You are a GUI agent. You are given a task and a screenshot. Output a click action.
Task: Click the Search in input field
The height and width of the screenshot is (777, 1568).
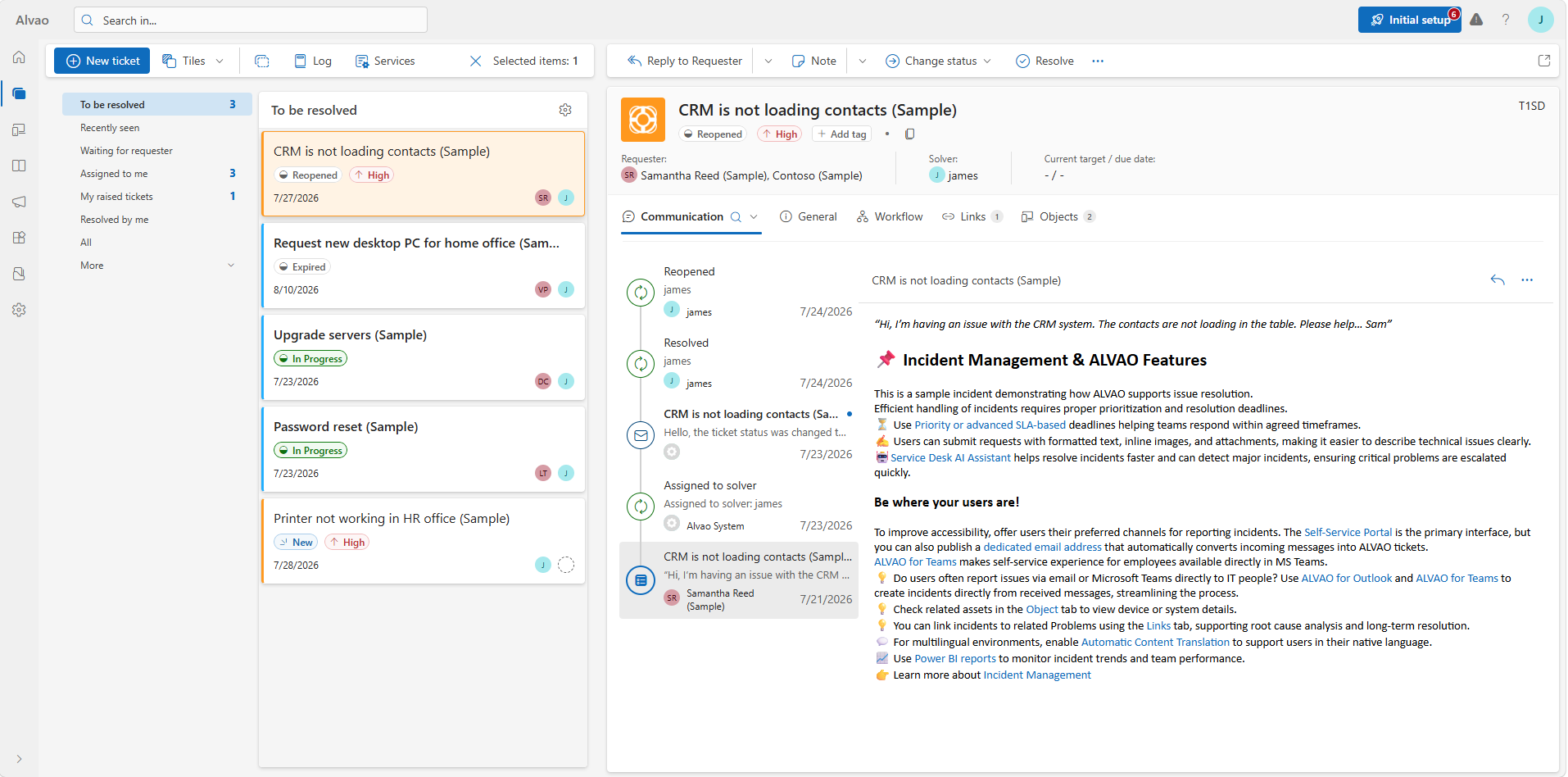251,20
